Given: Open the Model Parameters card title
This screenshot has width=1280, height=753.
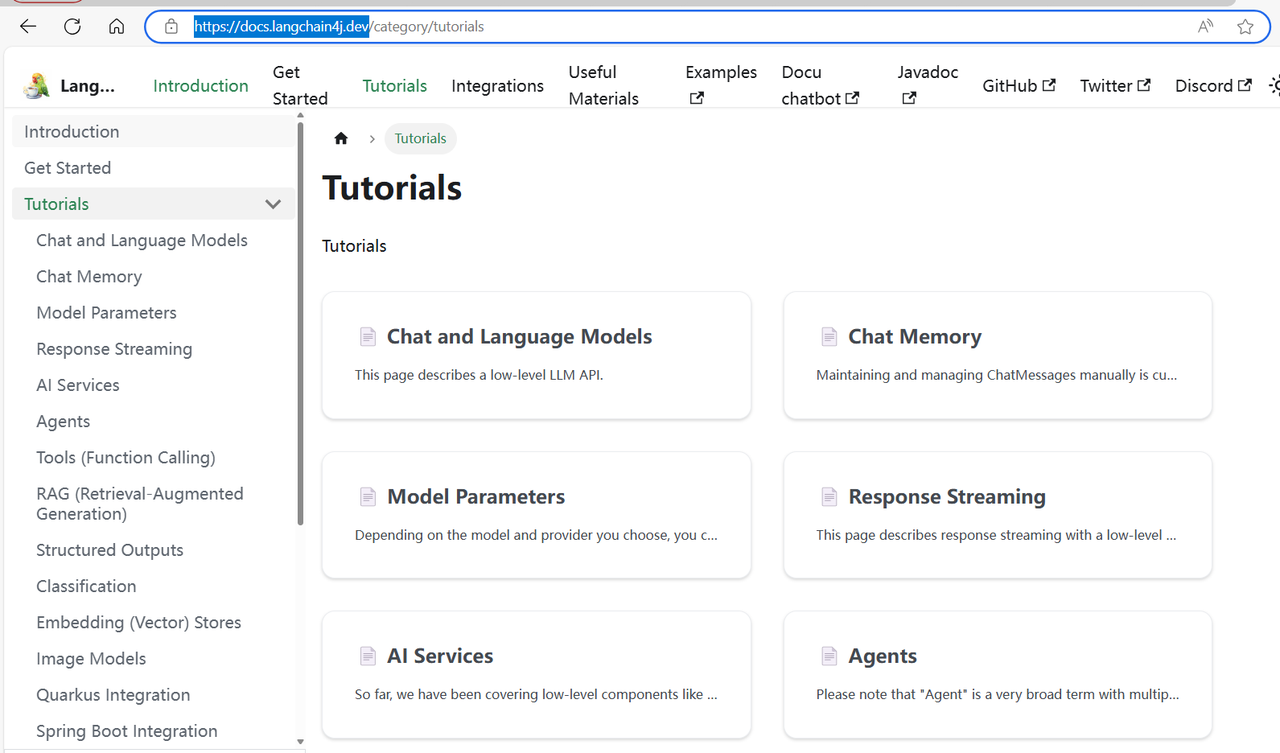Looking at the screenshot, I should (476, 497).
